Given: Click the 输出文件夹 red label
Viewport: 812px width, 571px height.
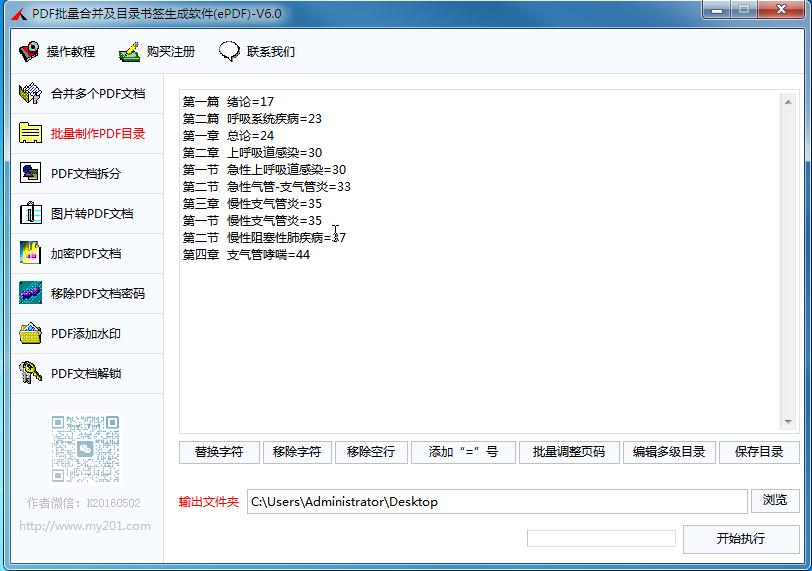Looking at the screenshot, I should pyautogui.click(x=209, y=502).
